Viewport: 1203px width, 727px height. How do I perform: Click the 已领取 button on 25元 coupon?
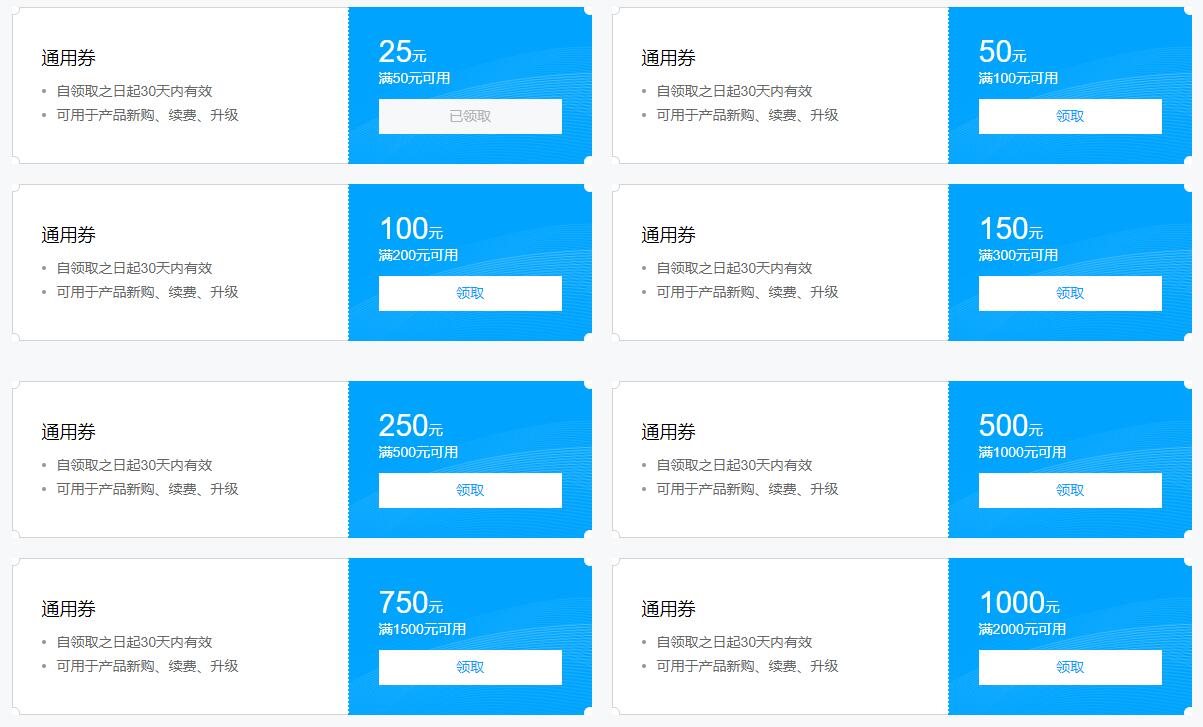[x=469, y=116]
